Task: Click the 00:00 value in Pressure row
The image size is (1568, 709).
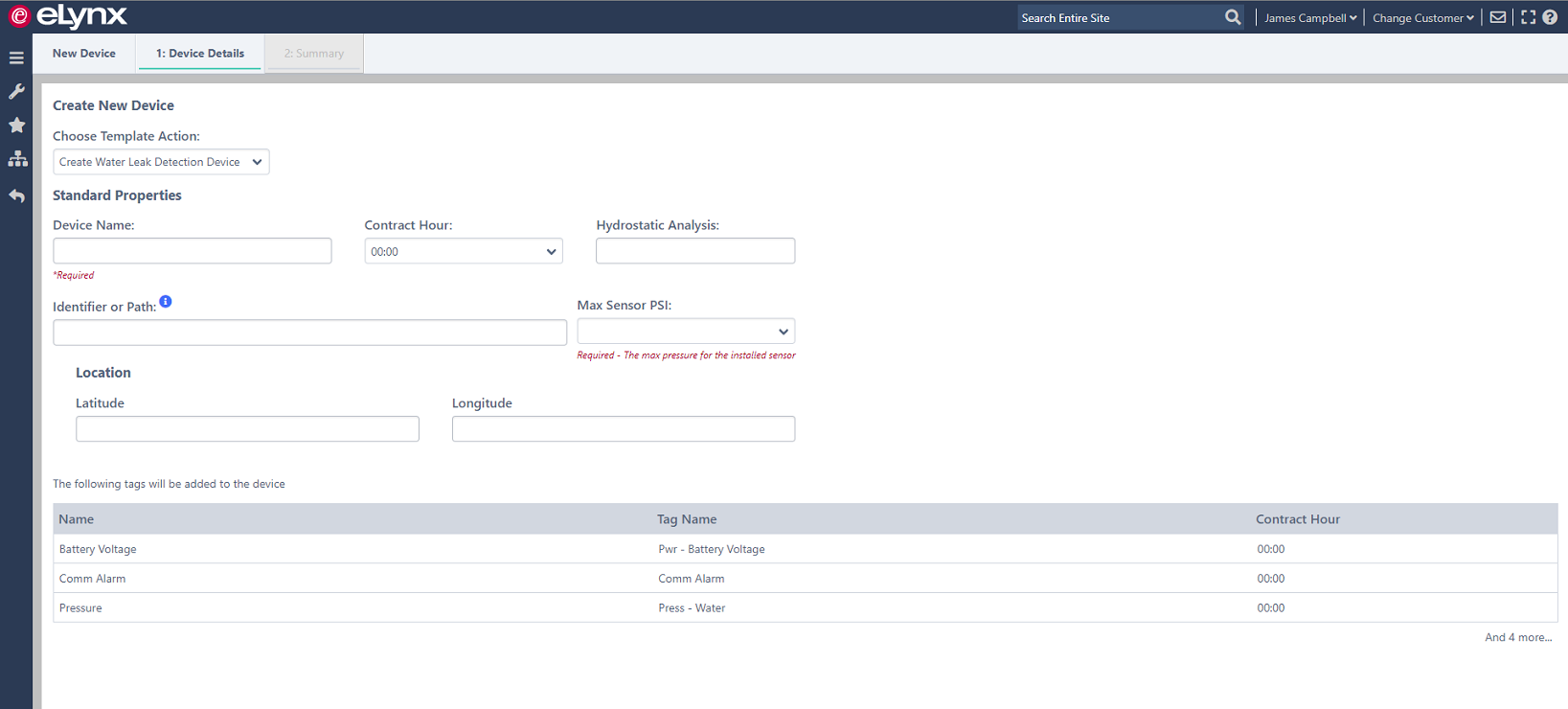Action: [1271, 608]
